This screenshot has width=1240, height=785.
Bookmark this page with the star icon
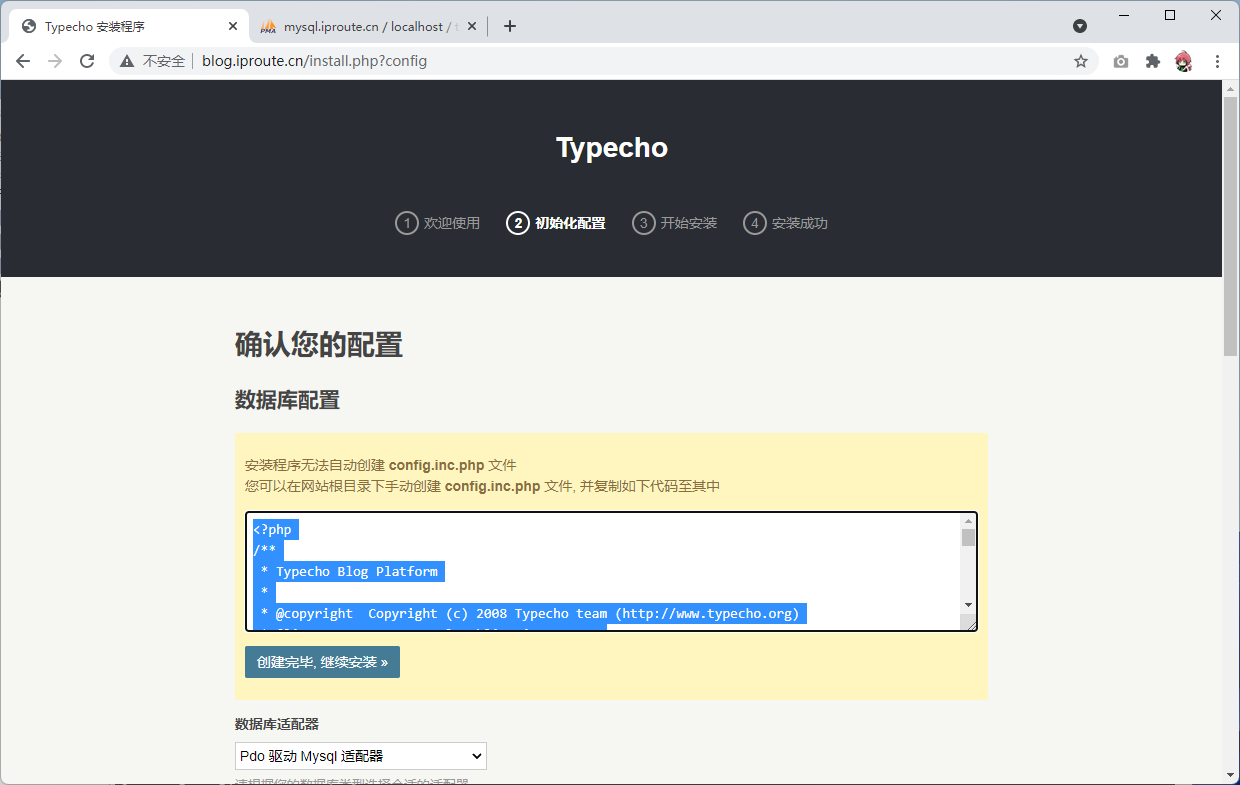1081,61
